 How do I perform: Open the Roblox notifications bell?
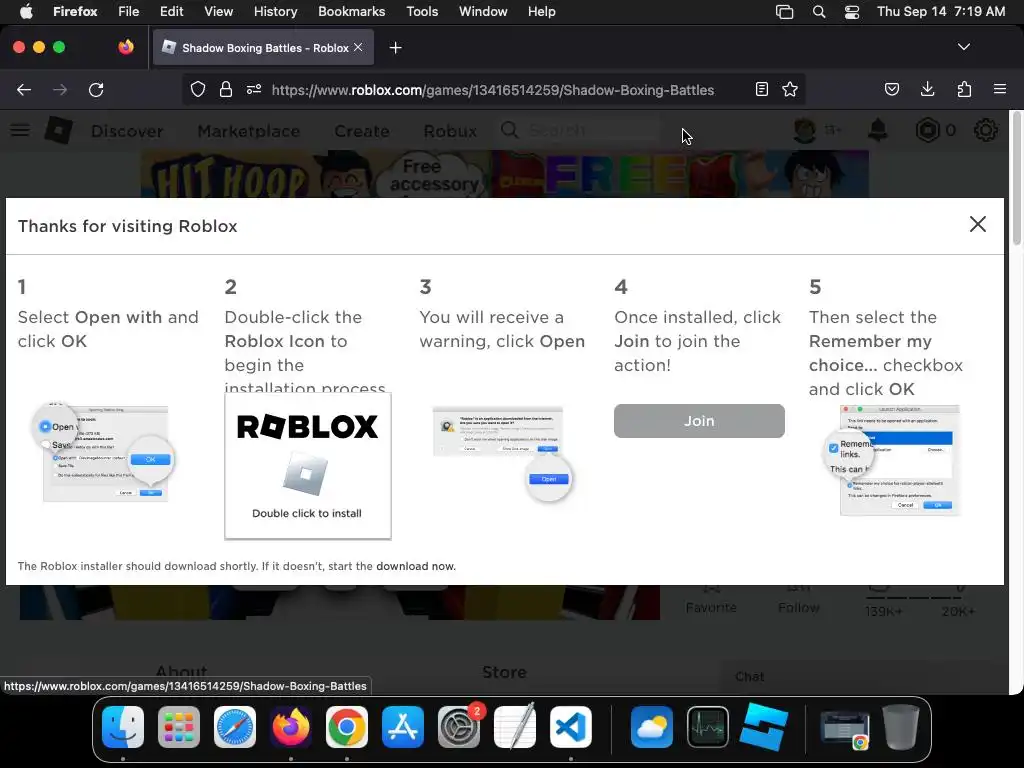coord(877,131)
